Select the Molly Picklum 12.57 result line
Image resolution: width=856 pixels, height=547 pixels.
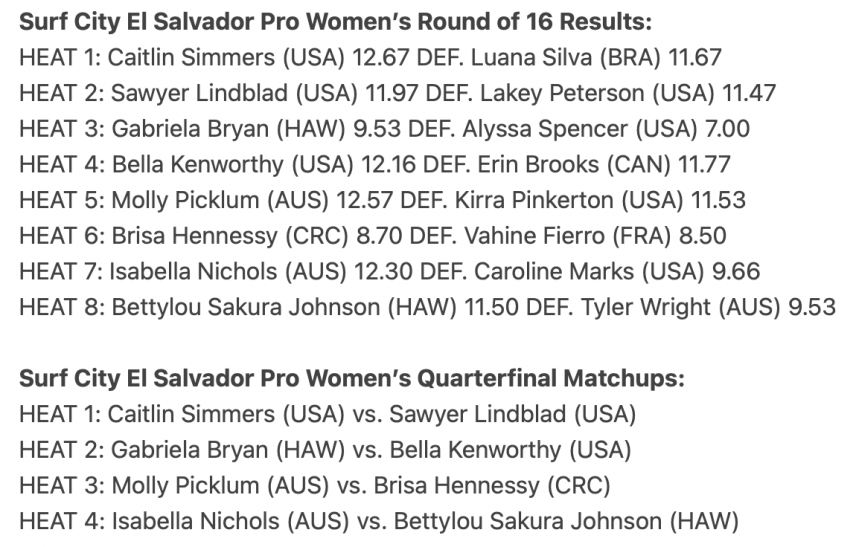(383, 200)
